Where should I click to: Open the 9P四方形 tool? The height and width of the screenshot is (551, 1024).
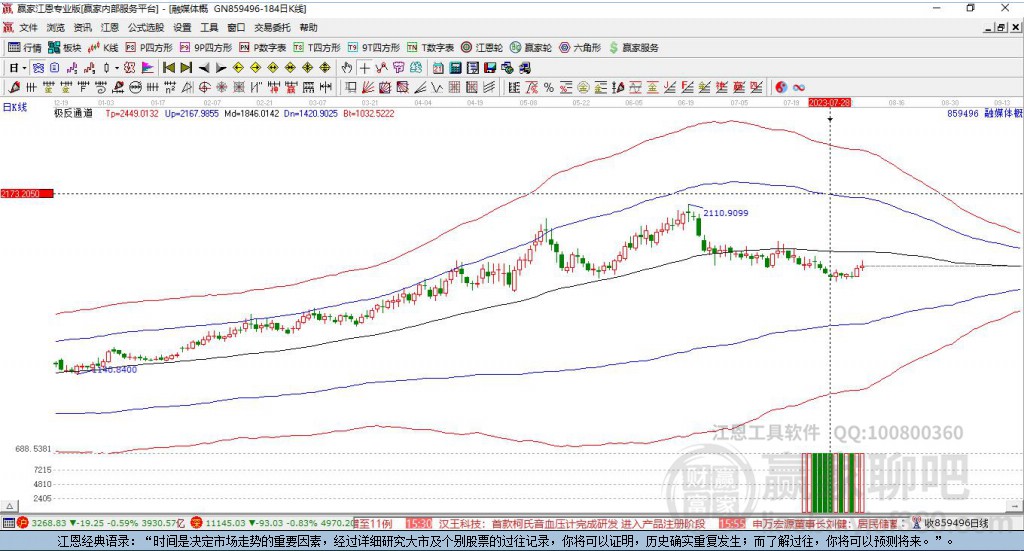pyautogui.click(x=206, y=48)
